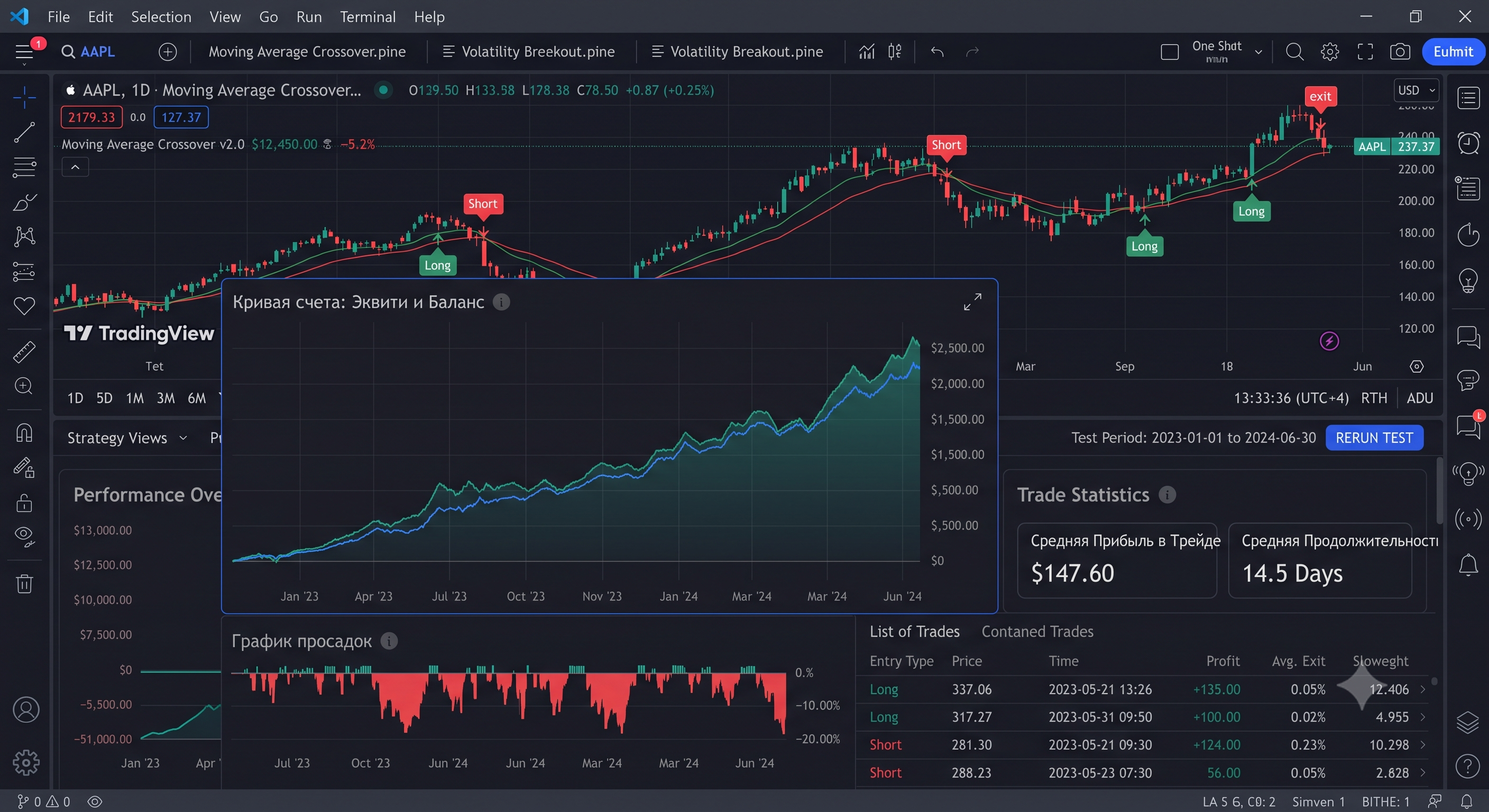Open alerts clock icon in right sidebar
1489x812 pixels.
pos(1468,143)
